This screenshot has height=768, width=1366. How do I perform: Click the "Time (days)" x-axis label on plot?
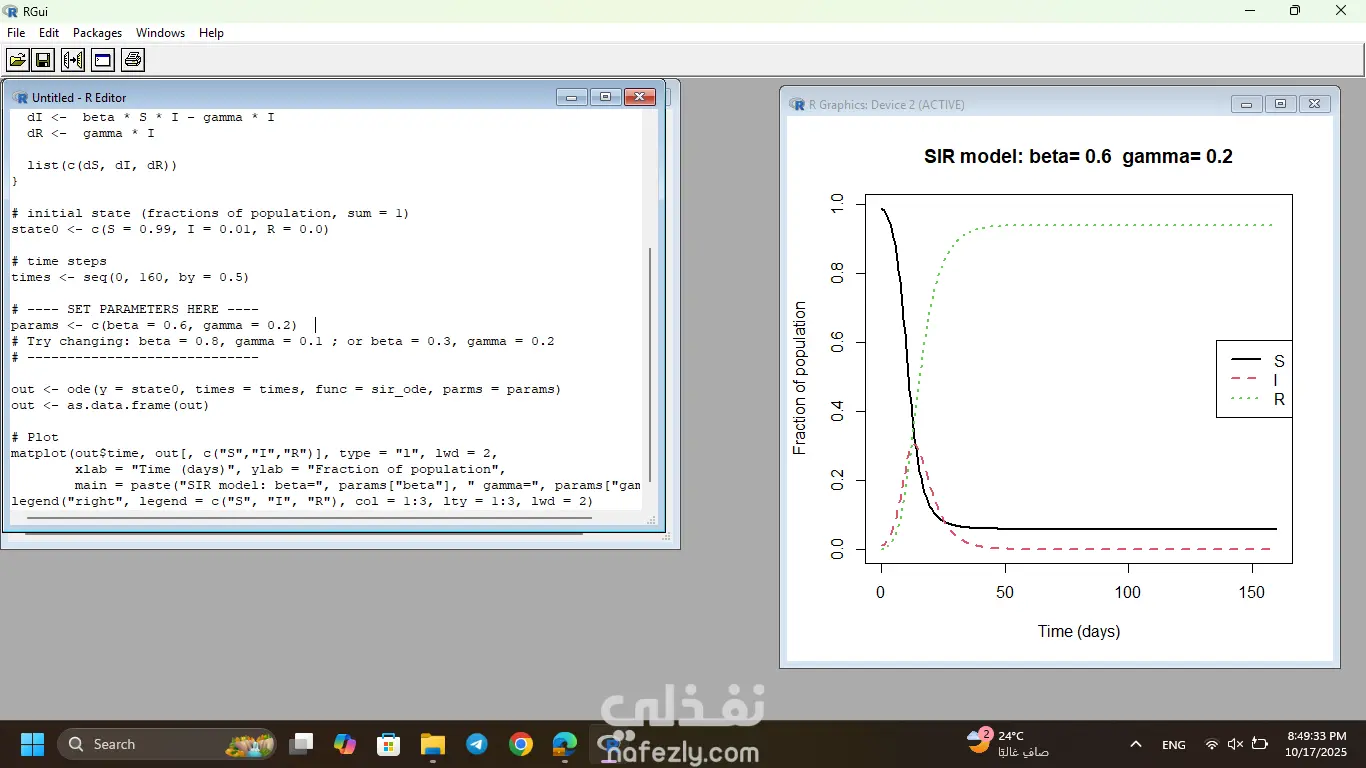coord(1079,631)
